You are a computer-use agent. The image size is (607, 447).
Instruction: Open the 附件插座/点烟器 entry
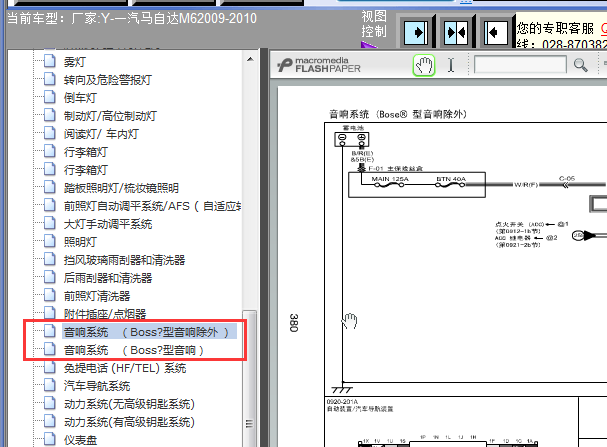coord(105,314)
